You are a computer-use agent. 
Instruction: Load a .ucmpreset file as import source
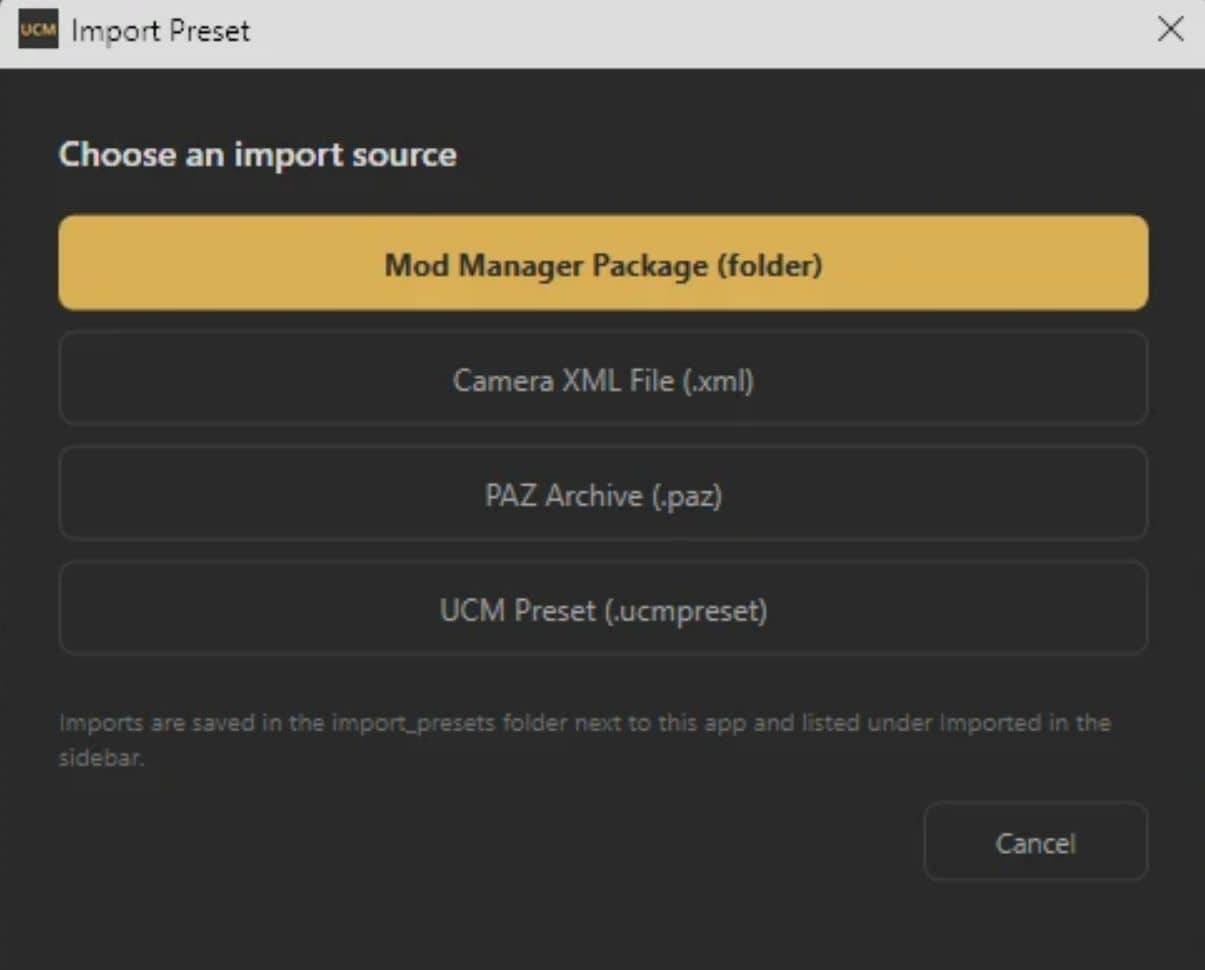point(603,608)
